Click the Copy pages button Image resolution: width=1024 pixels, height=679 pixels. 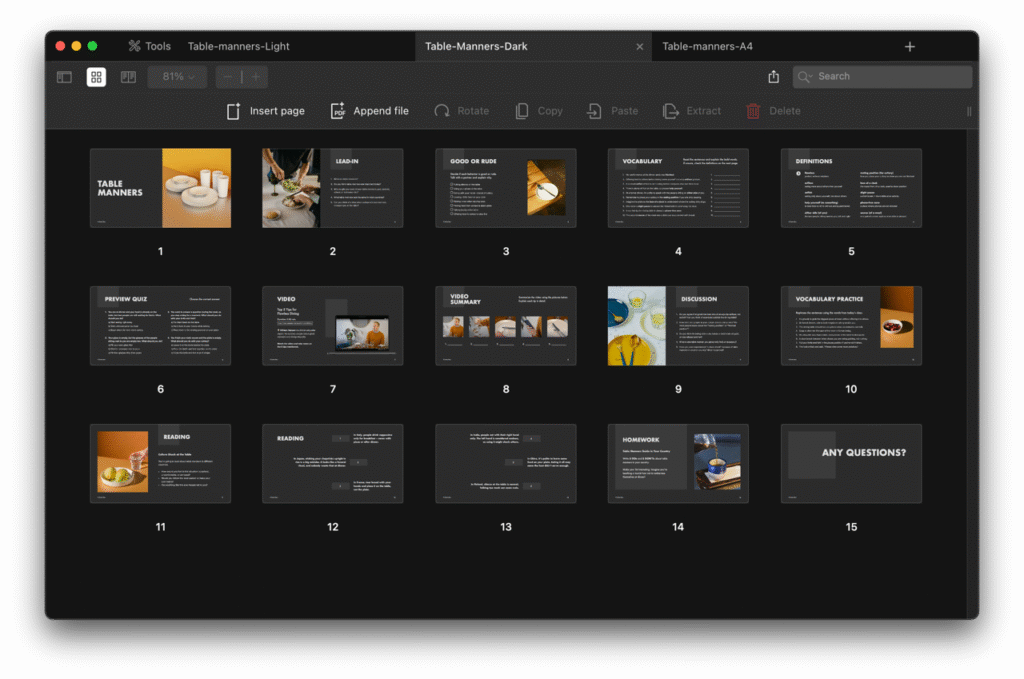click(x=539, y=111)
